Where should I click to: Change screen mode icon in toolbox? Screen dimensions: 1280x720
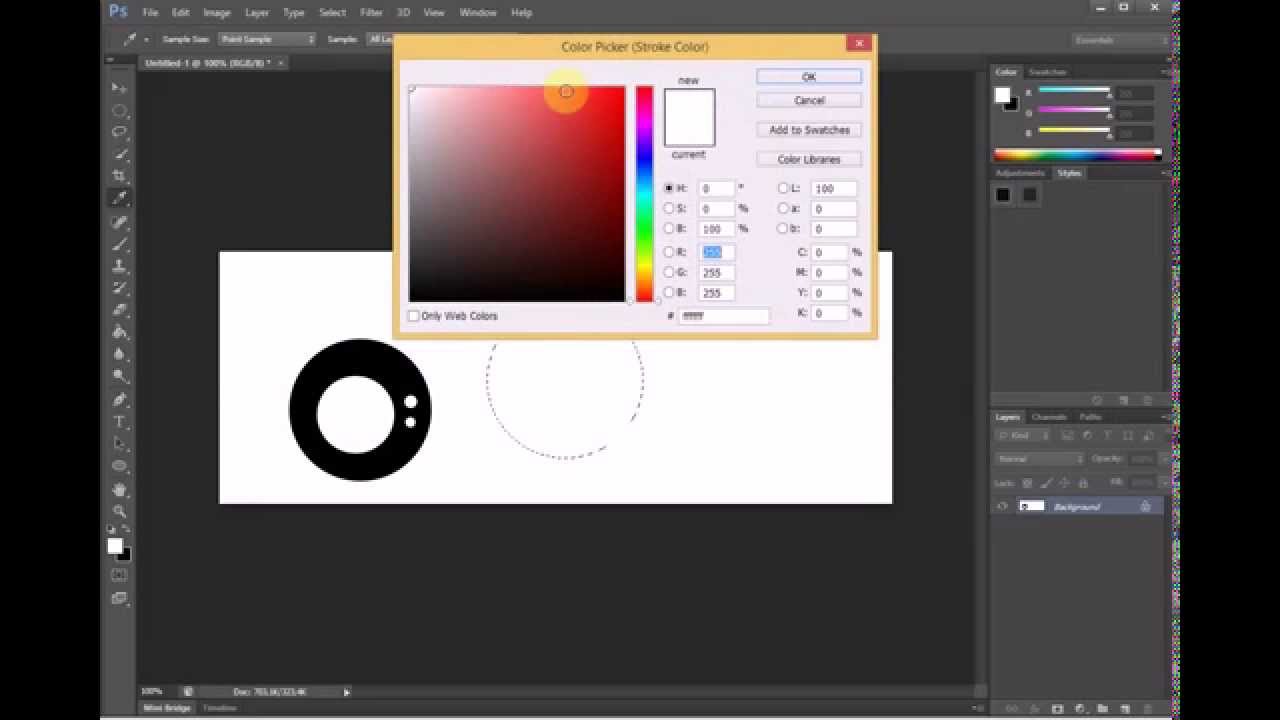[119, 598]
